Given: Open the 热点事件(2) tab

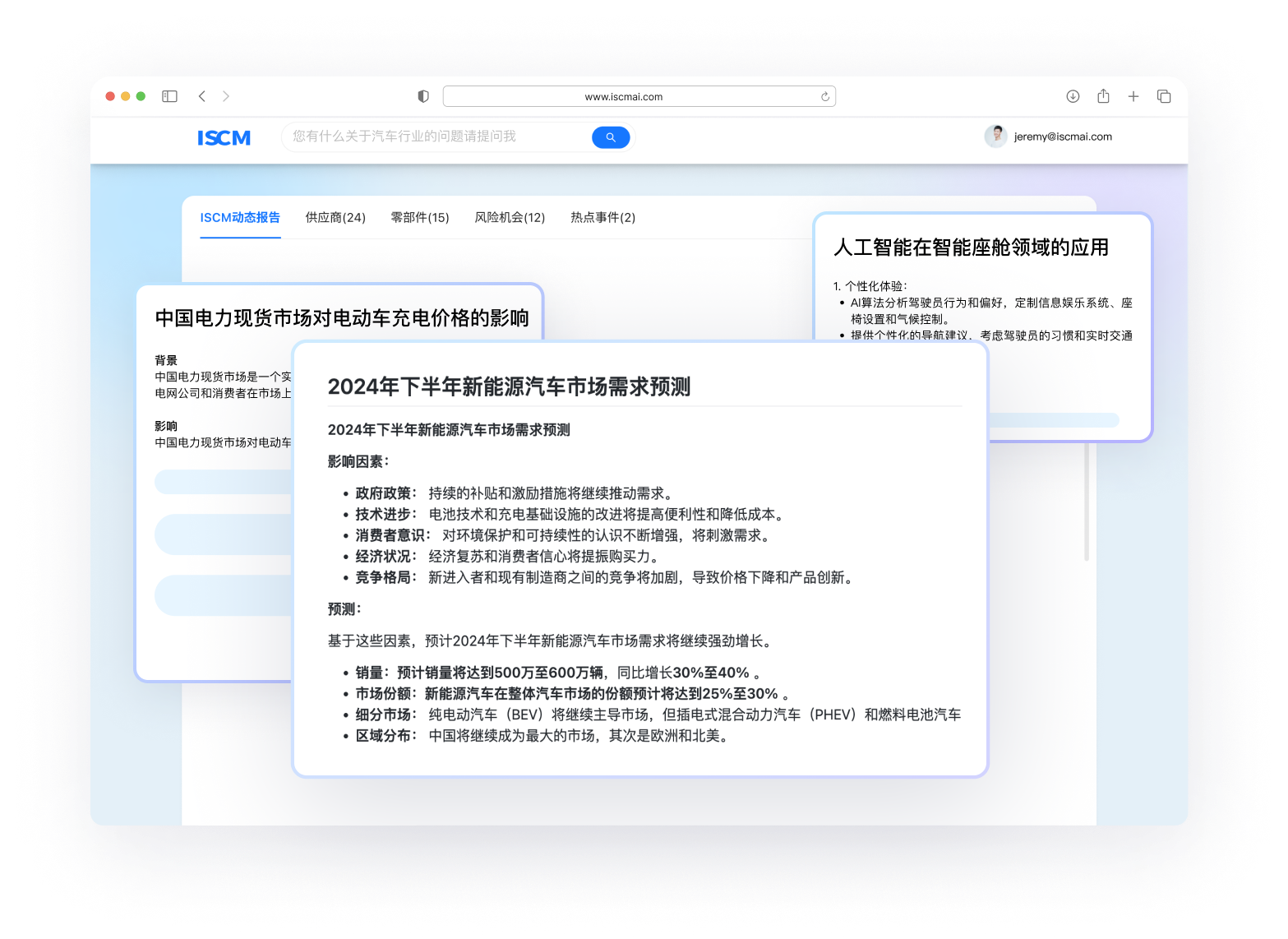Looking at the screenshot, I should click(x=603, y=217).
